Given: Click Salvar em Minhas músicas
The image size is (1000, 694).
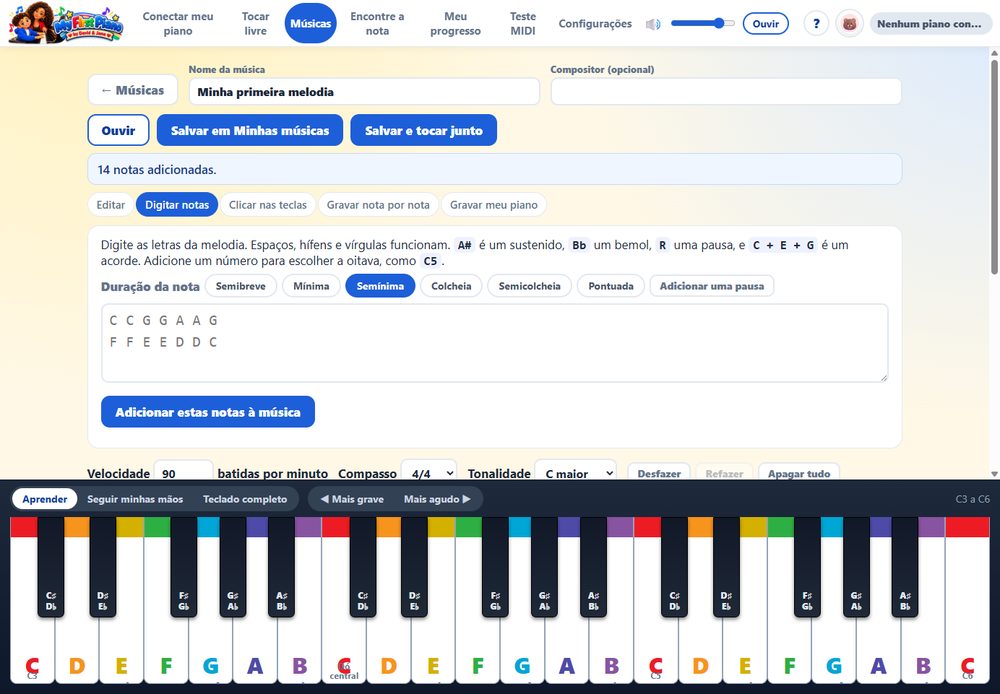Looking at the screenshot, I should pos(250,130).
